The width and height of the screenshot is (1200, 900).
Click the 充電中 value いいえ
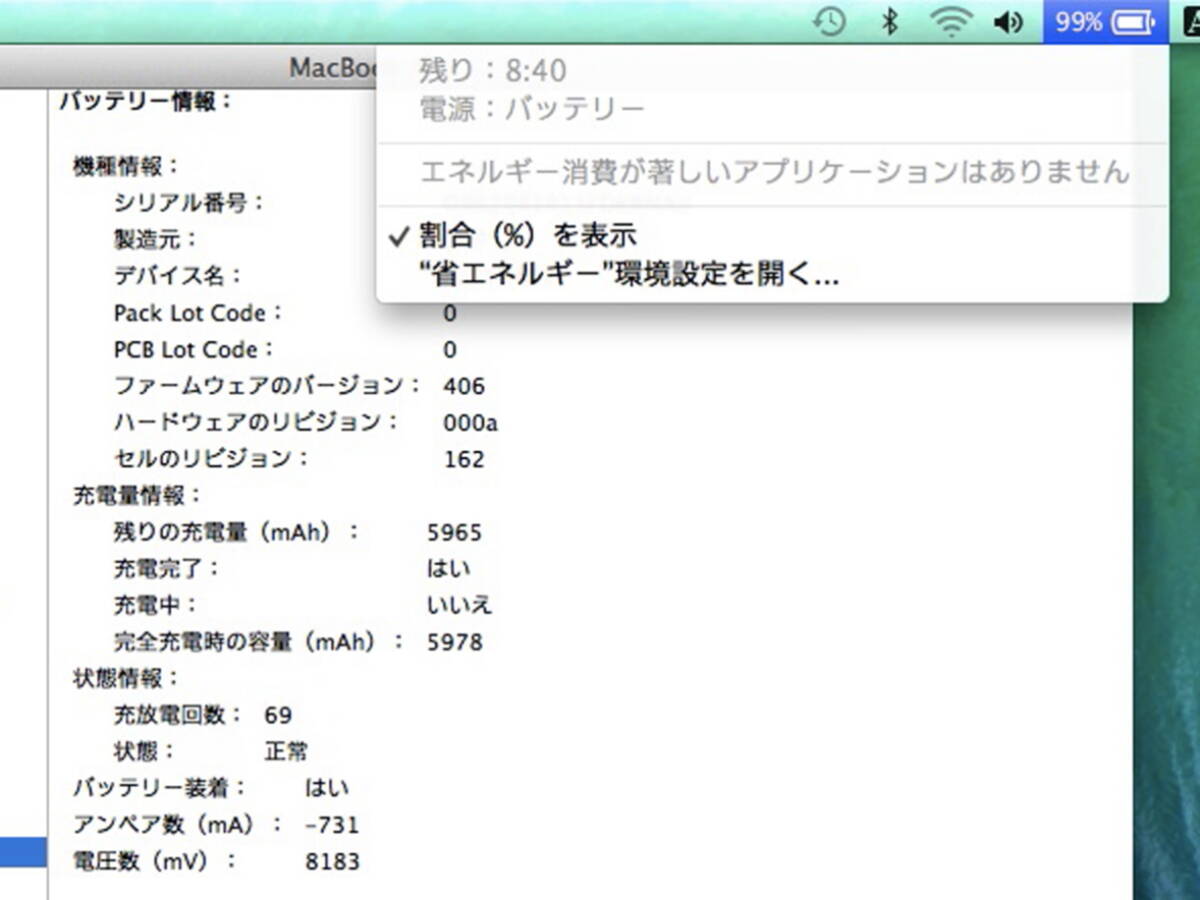tap(459, 605)
